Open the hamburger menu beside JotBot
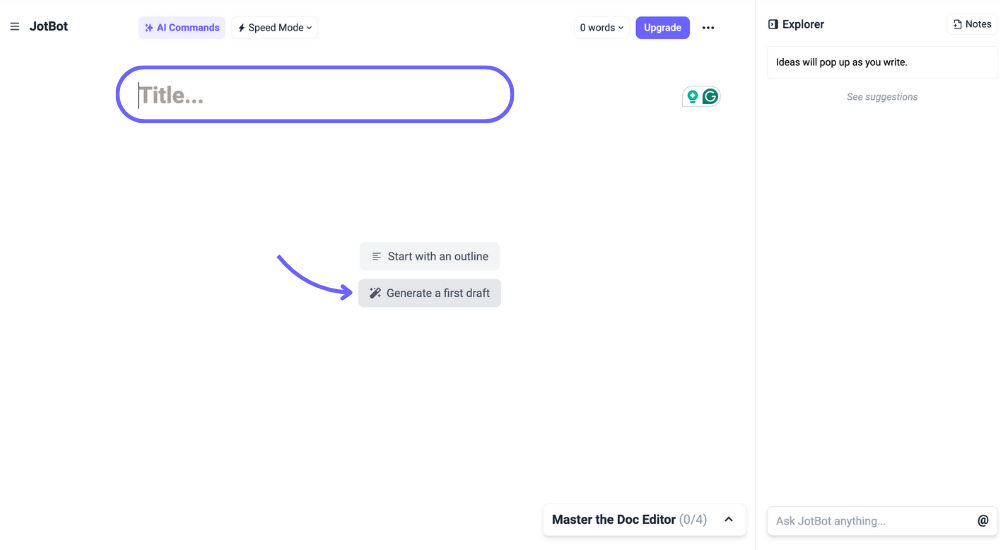The width and height of the screenshot is (1000, 550). click(15, 27)
